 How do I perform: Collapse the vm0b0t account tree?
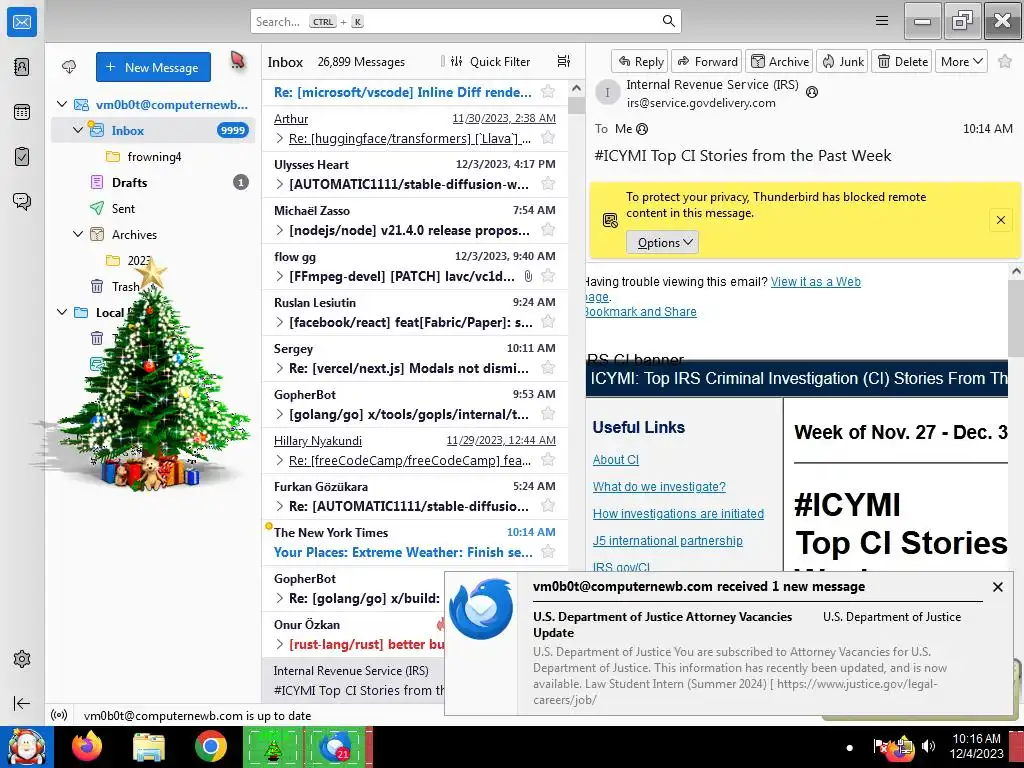click(x=62, y=104)
